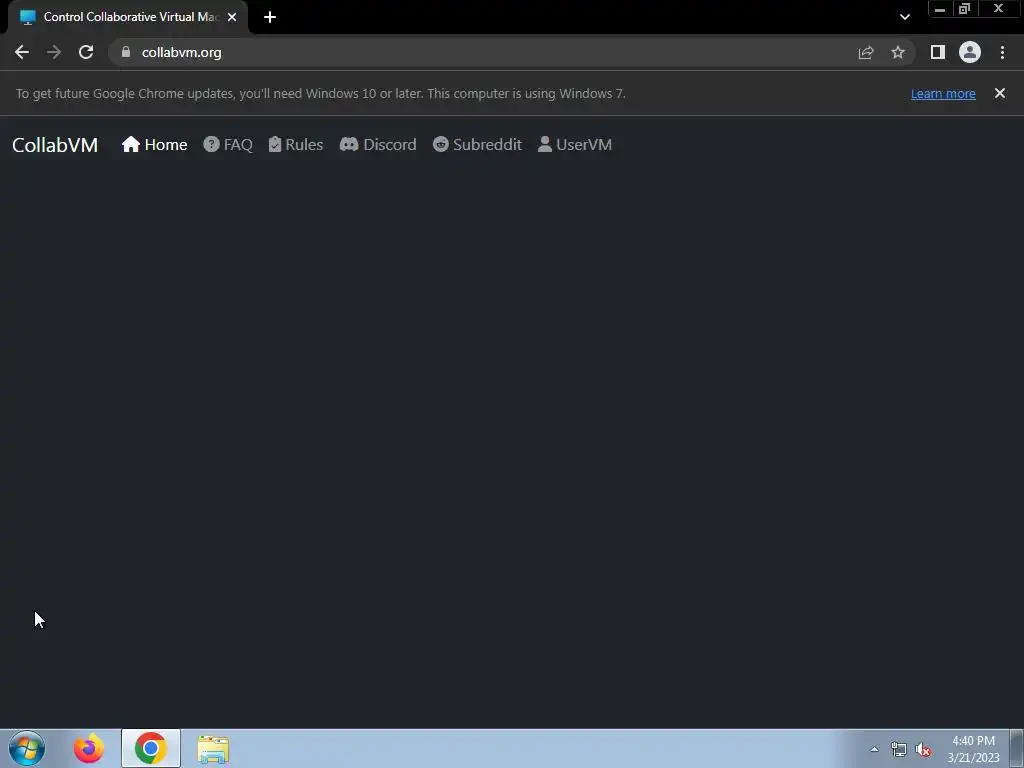This screenshot has height=768, width=1024.
Task: Open the tab search chevron
Action: [904, 17]
